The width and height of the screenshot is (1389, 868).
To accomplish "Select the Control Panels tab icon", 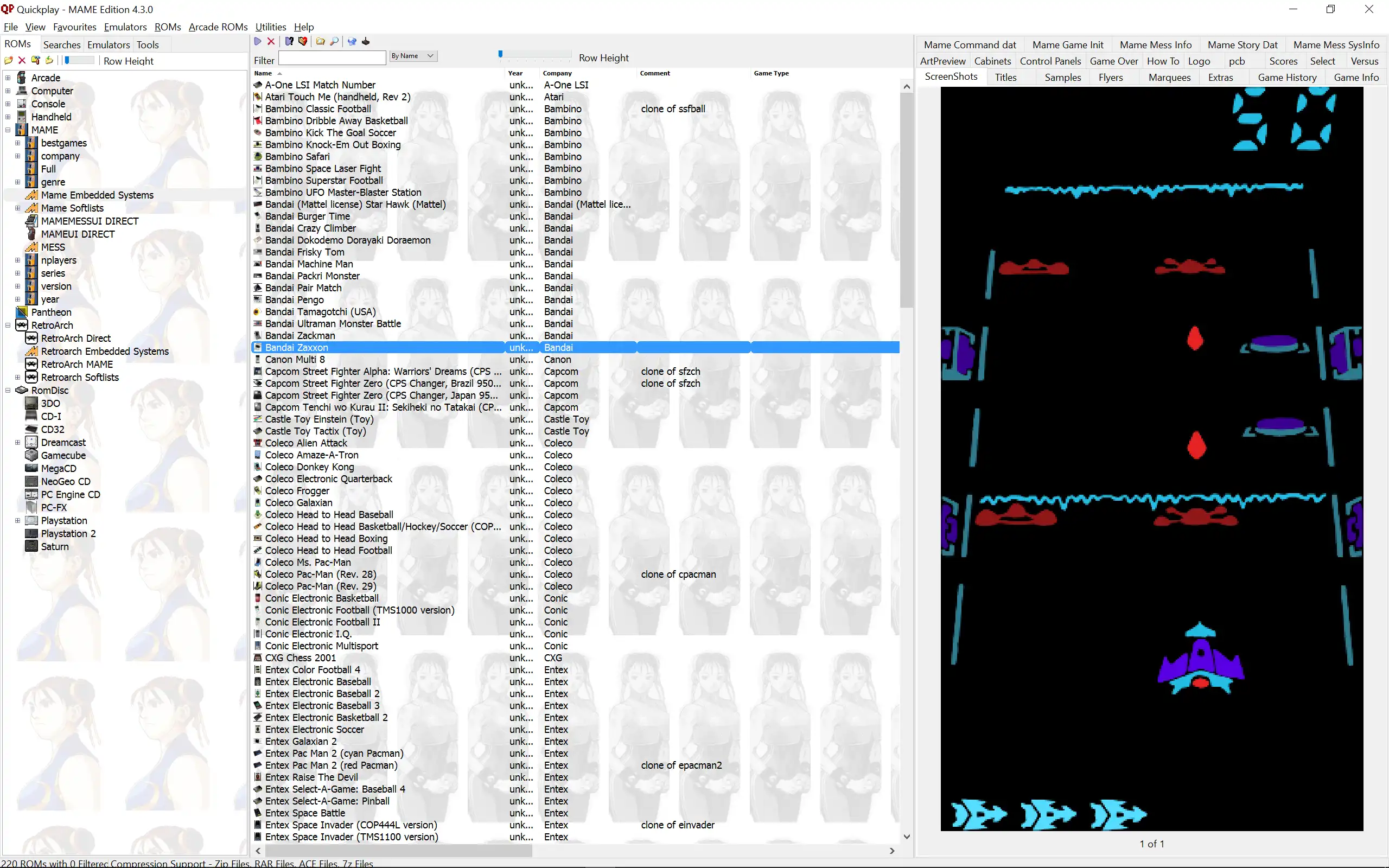I will point(1050,61).
